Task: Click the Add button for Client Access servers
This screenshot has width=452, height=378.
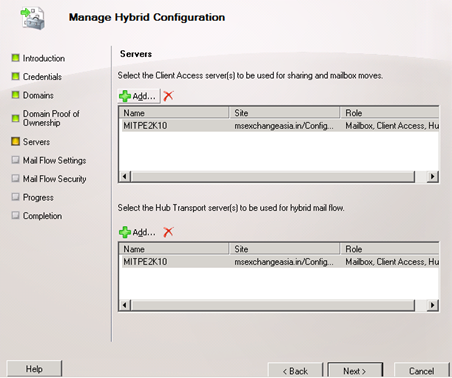Action: (139, 96)
